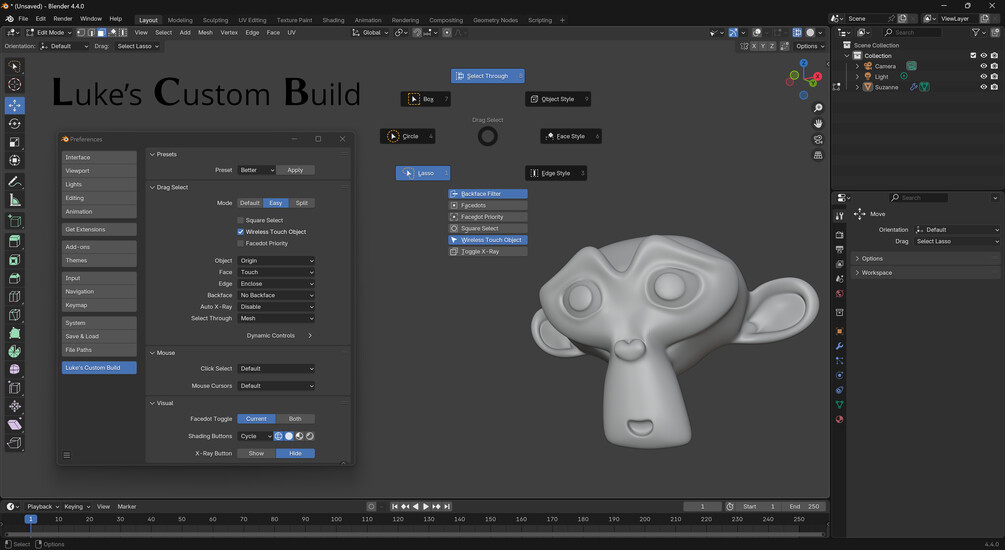
Task: Set Drag Select mode to Default
Action: tap(250, 203)
